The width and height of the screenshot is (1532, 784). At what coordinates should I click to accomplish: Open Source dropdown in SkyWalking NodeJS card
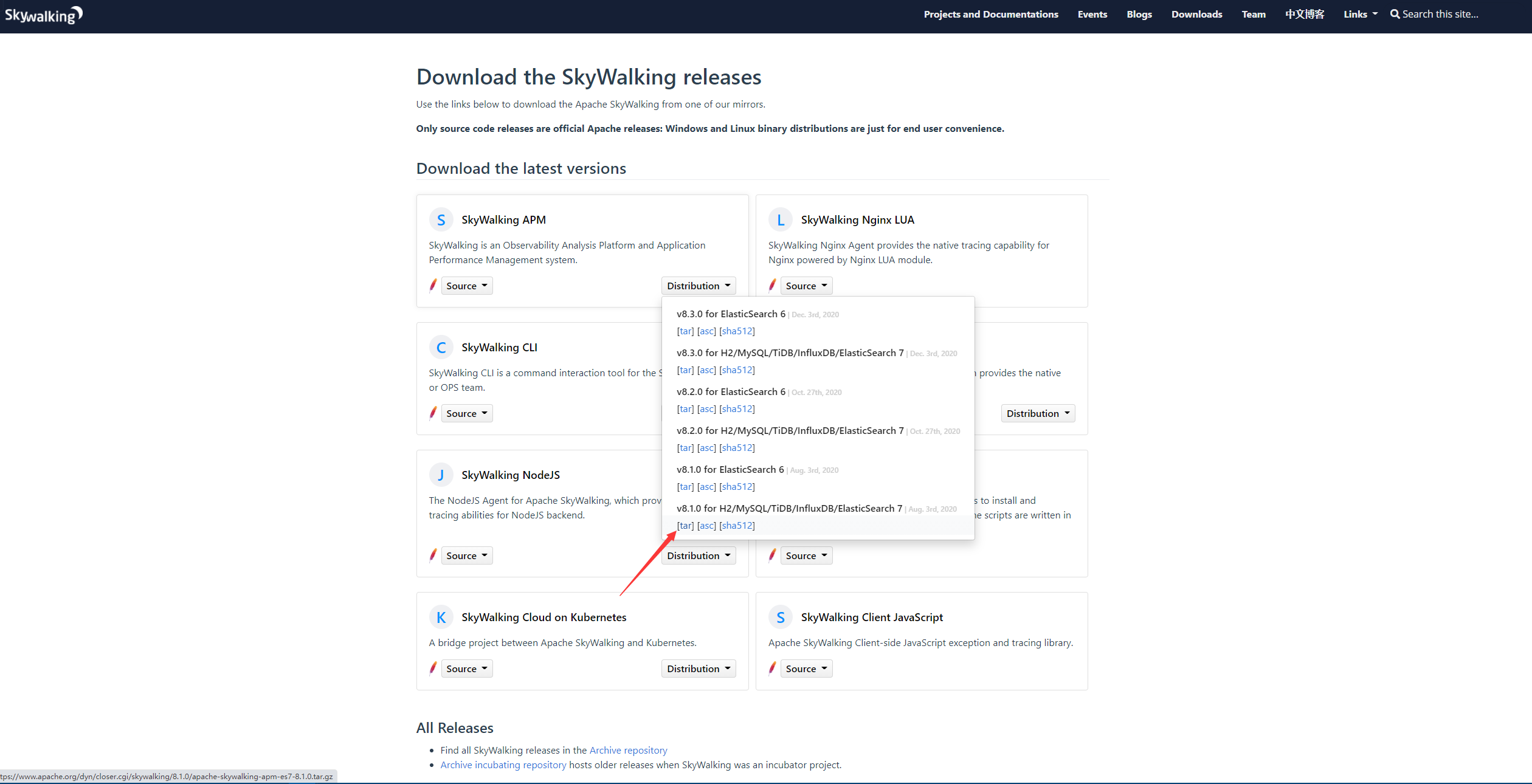[466, 555]
